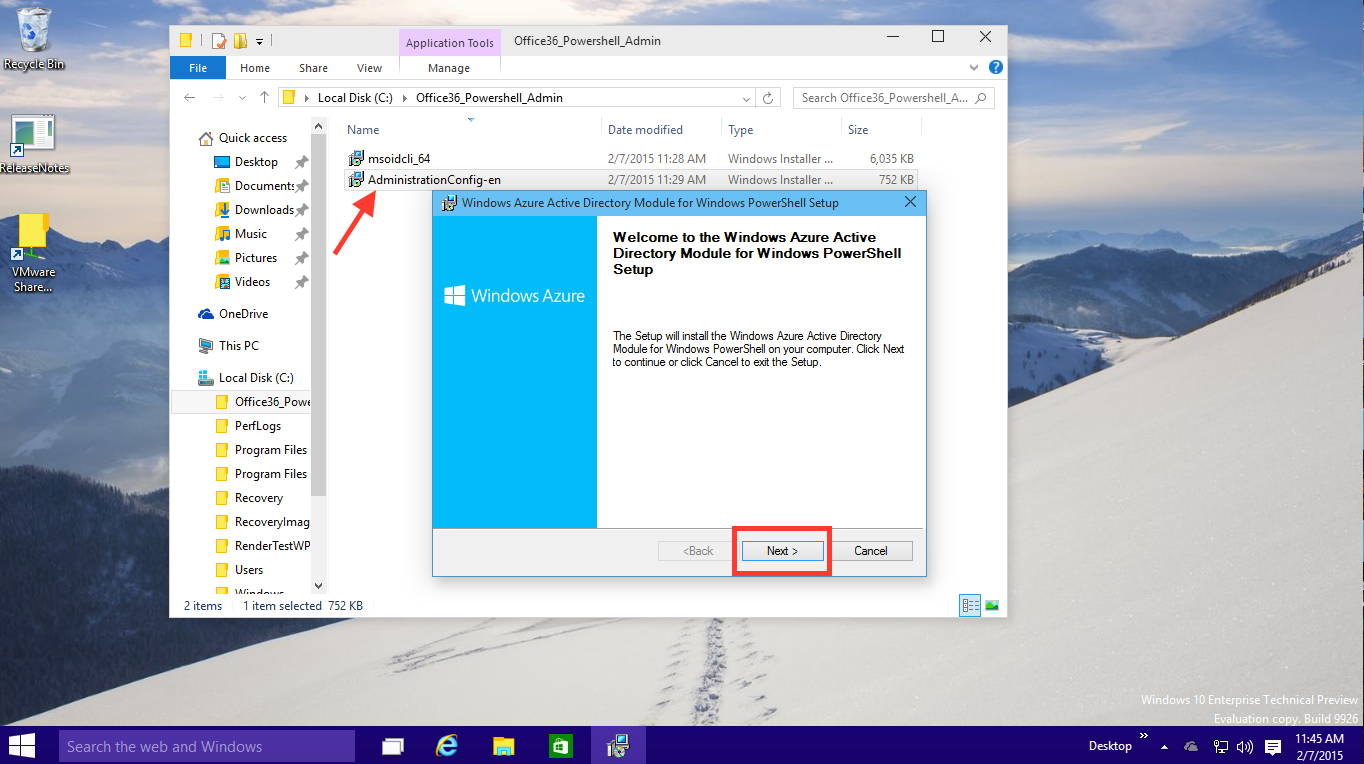
Task: Click the New folder quick access icon
Action: pos(240,41)
